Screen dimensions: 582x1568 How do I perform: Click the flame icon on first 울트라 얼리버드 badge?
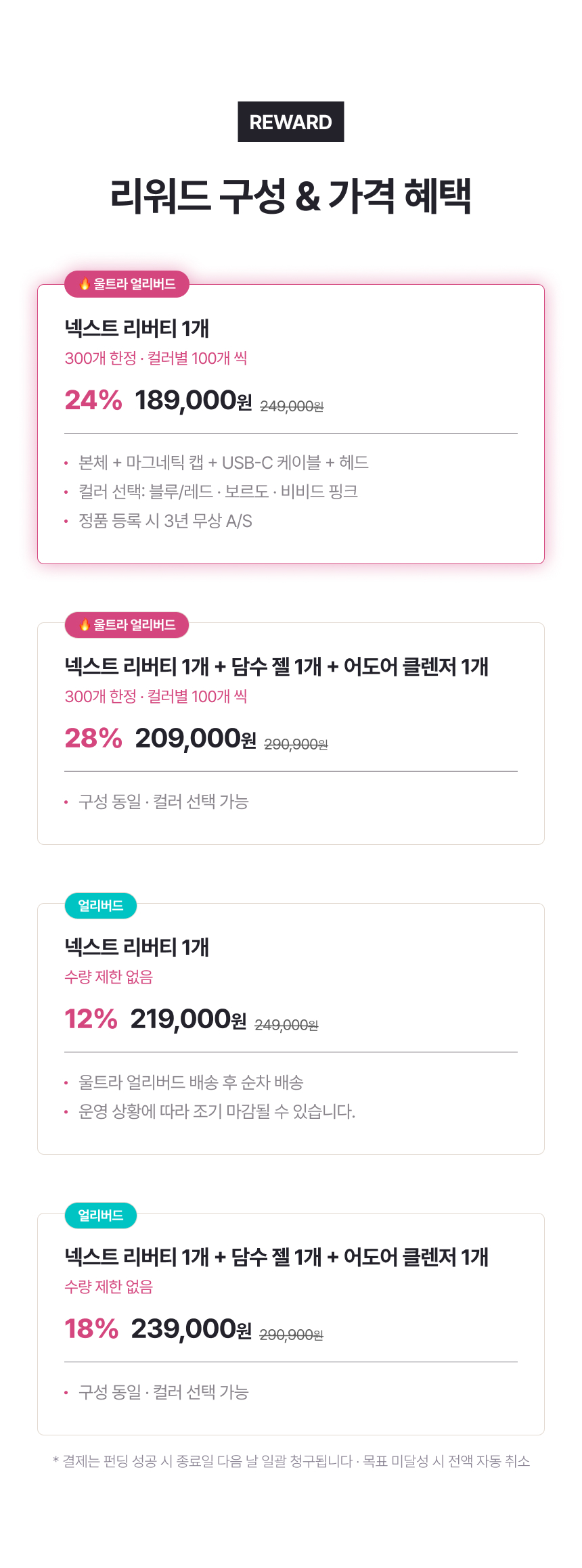85,283
